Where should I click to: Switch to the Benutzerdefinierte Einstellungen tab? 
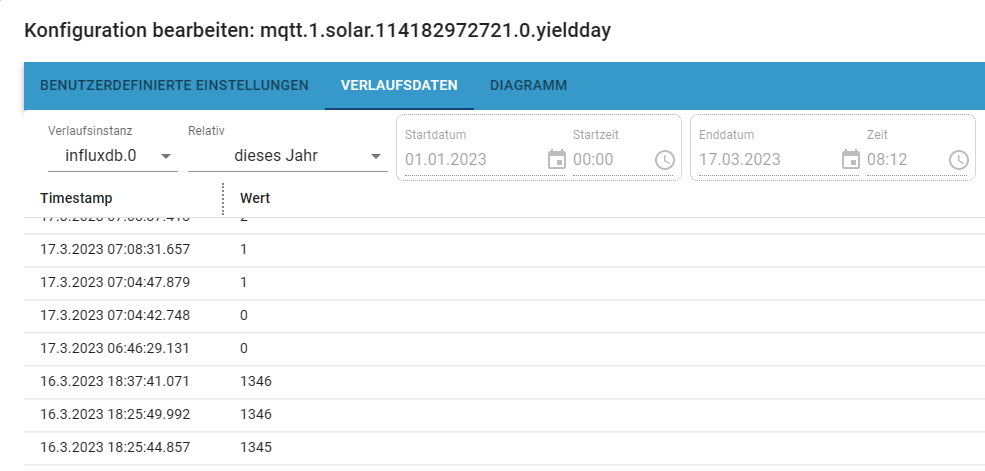pyautogui.click(x=174, y=86)
